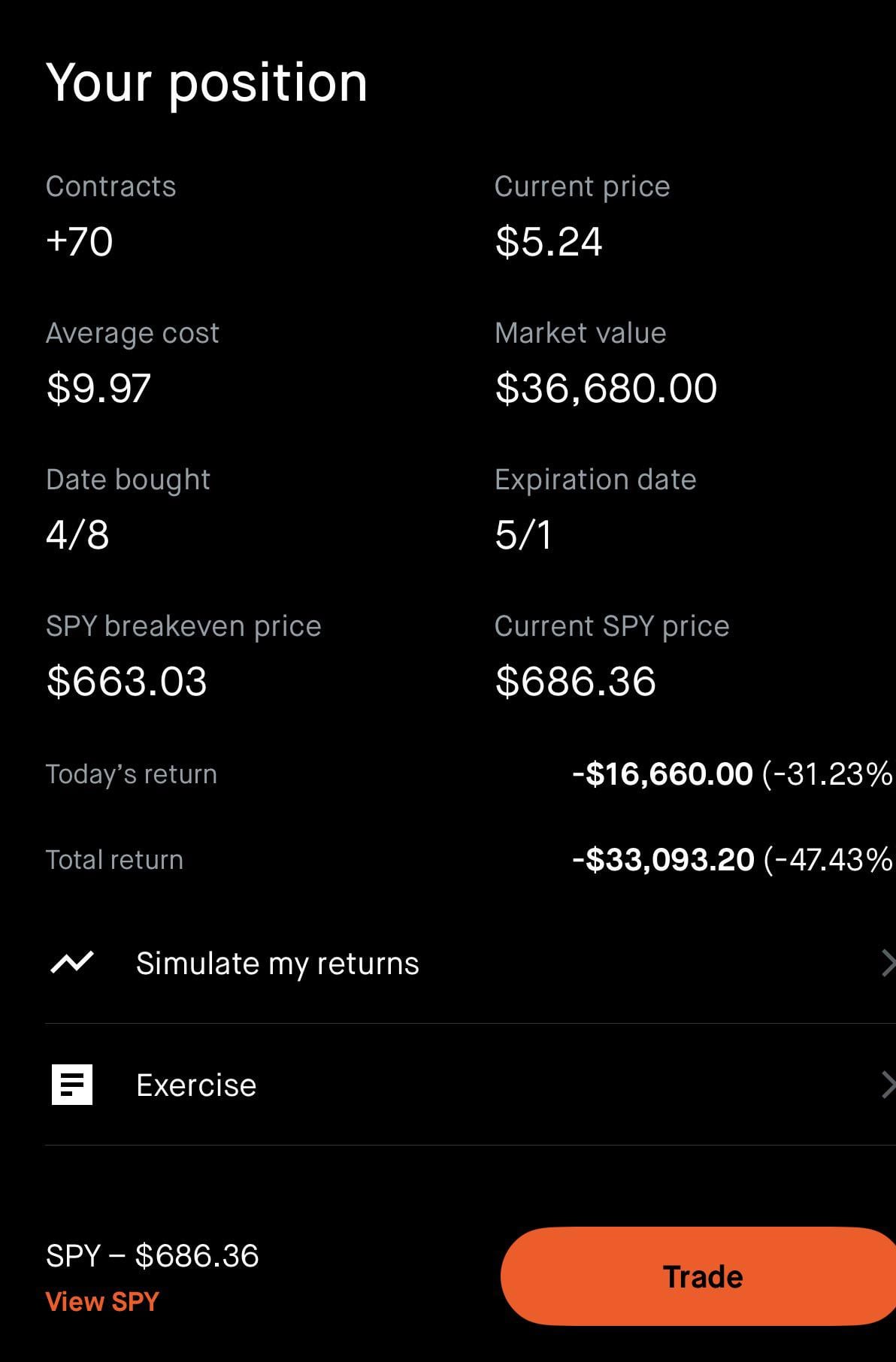This screenshot has height=1362, width=896.
Task: Tap the SPY breakeven price $663.03
Action: (126, 682)
